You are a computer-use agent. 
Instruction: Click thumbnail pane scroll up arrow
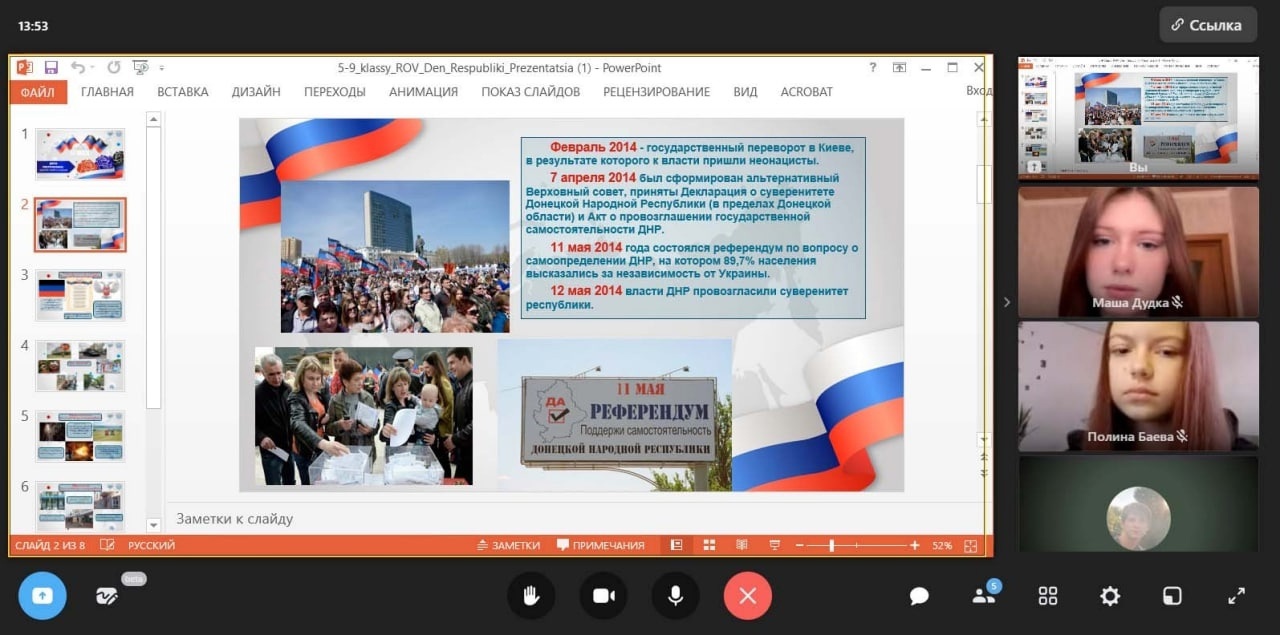[153, 120]
